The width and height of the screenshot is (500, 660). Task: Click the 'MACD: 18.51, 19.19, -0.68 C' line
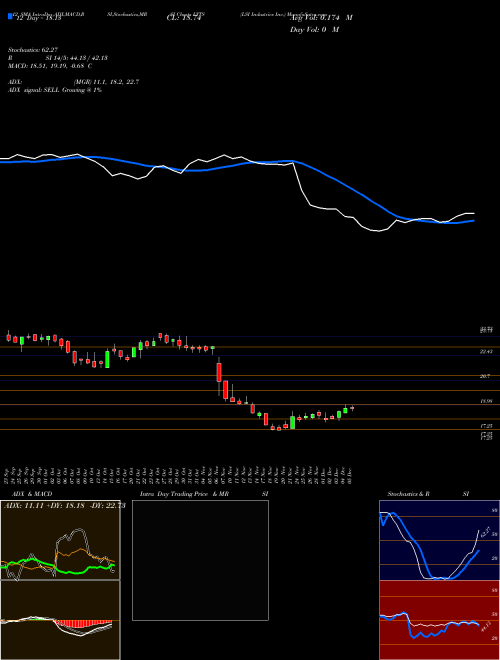pyautogui.click(x=50, y=66)
